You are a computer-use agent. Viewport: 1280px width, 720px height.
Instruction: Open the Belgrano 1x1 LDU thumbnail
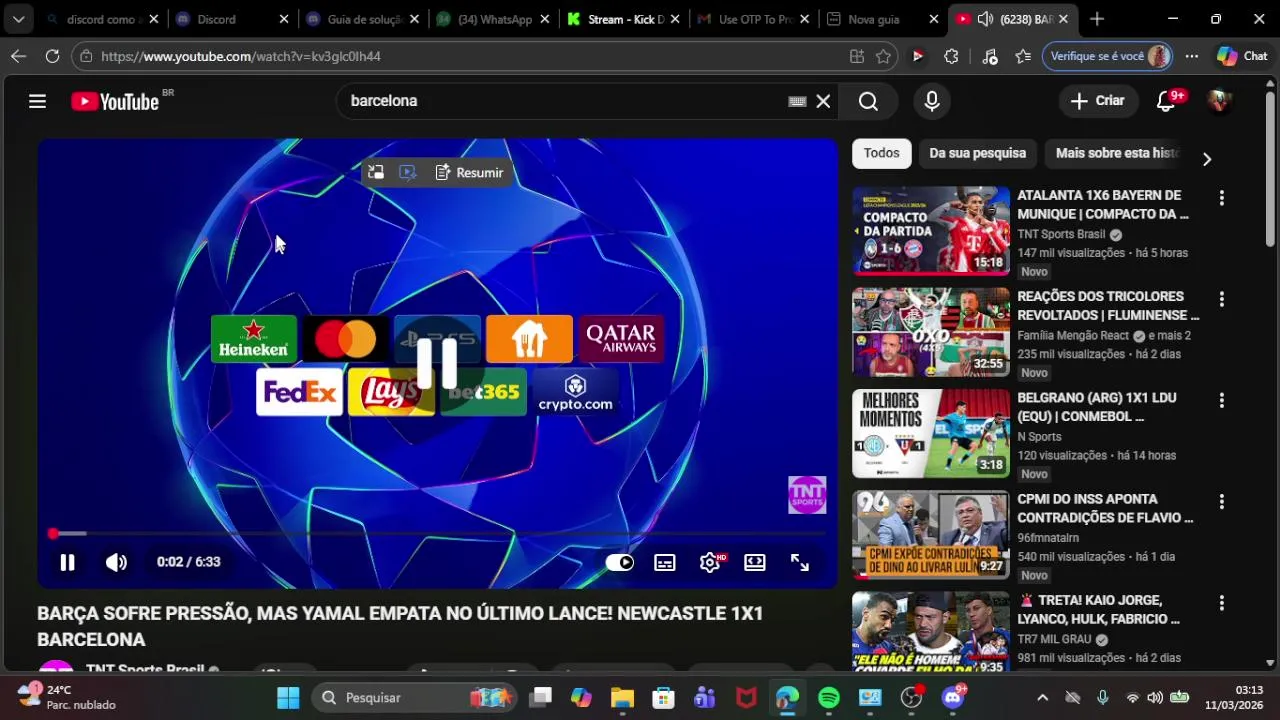pyautogui.click(x=931, y=433)
